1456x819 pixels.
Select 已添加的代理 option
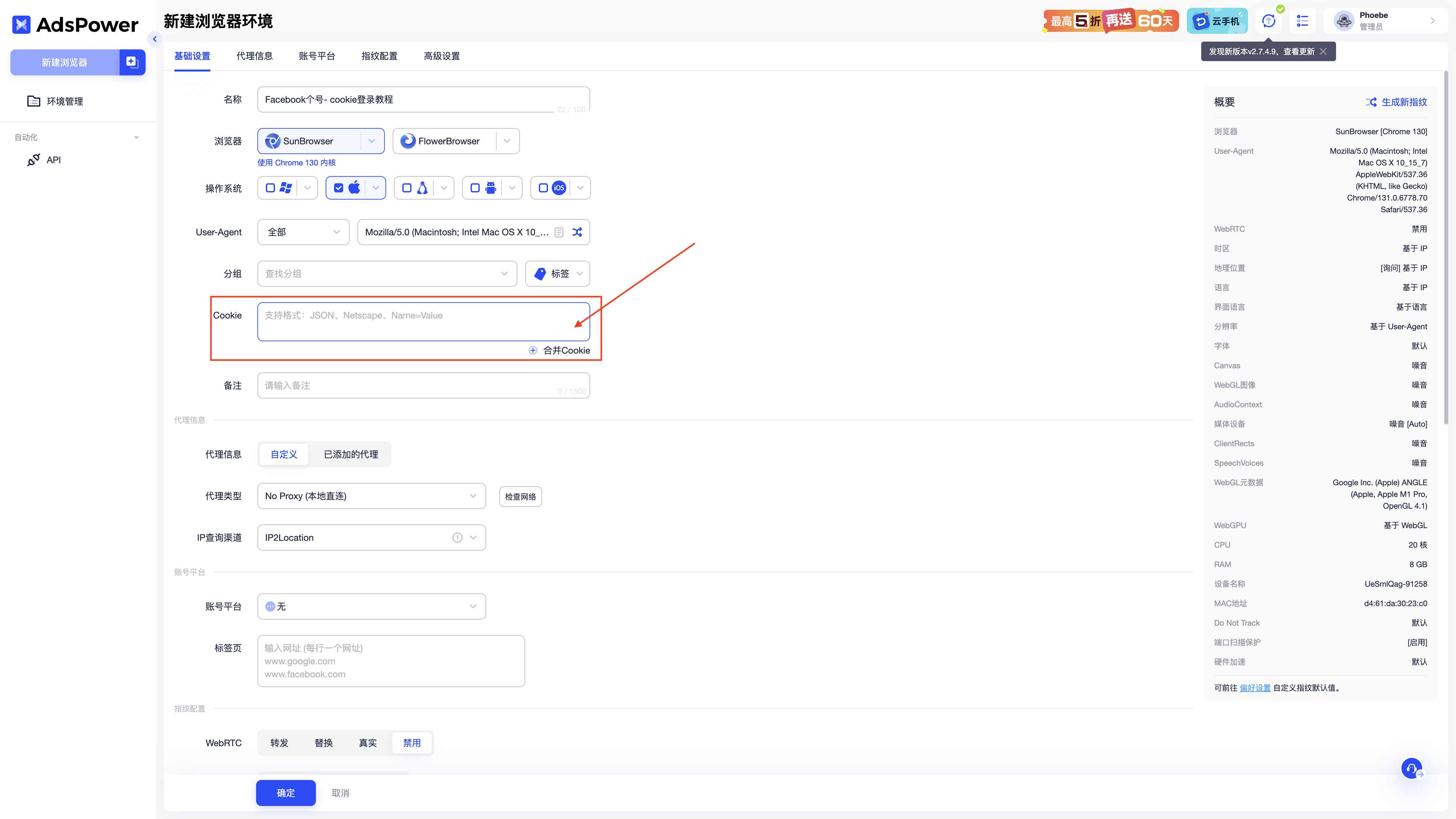[351, 454]
